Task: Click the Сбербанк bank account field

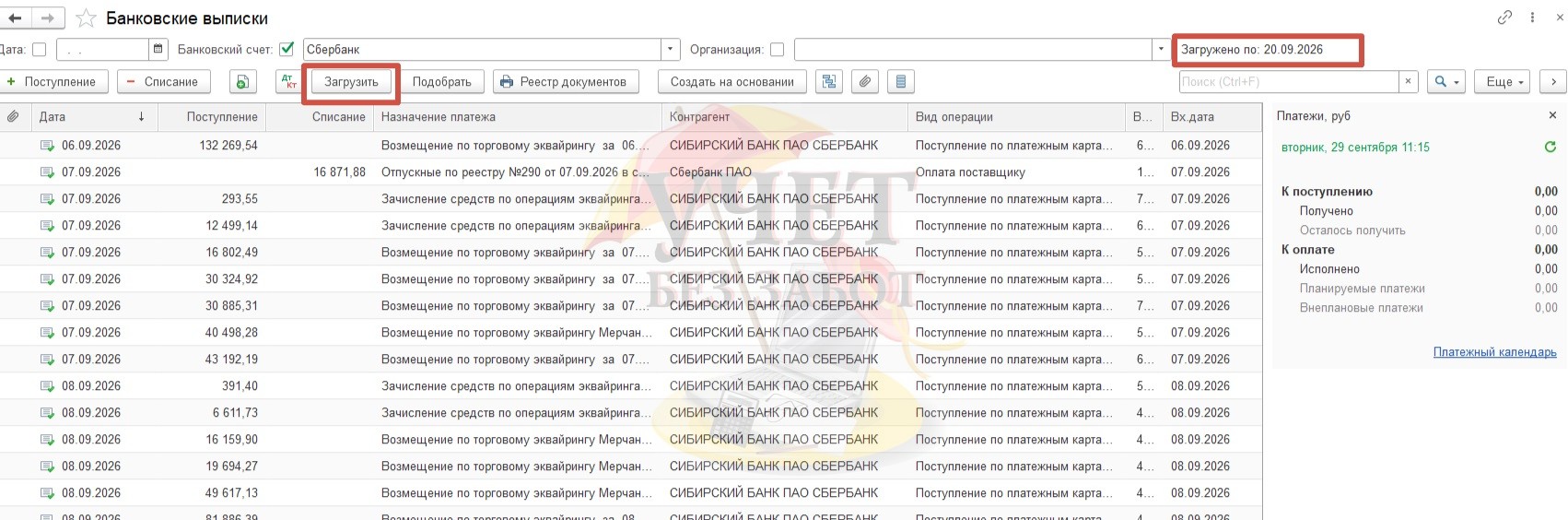Action: click(x=482, y=50)
